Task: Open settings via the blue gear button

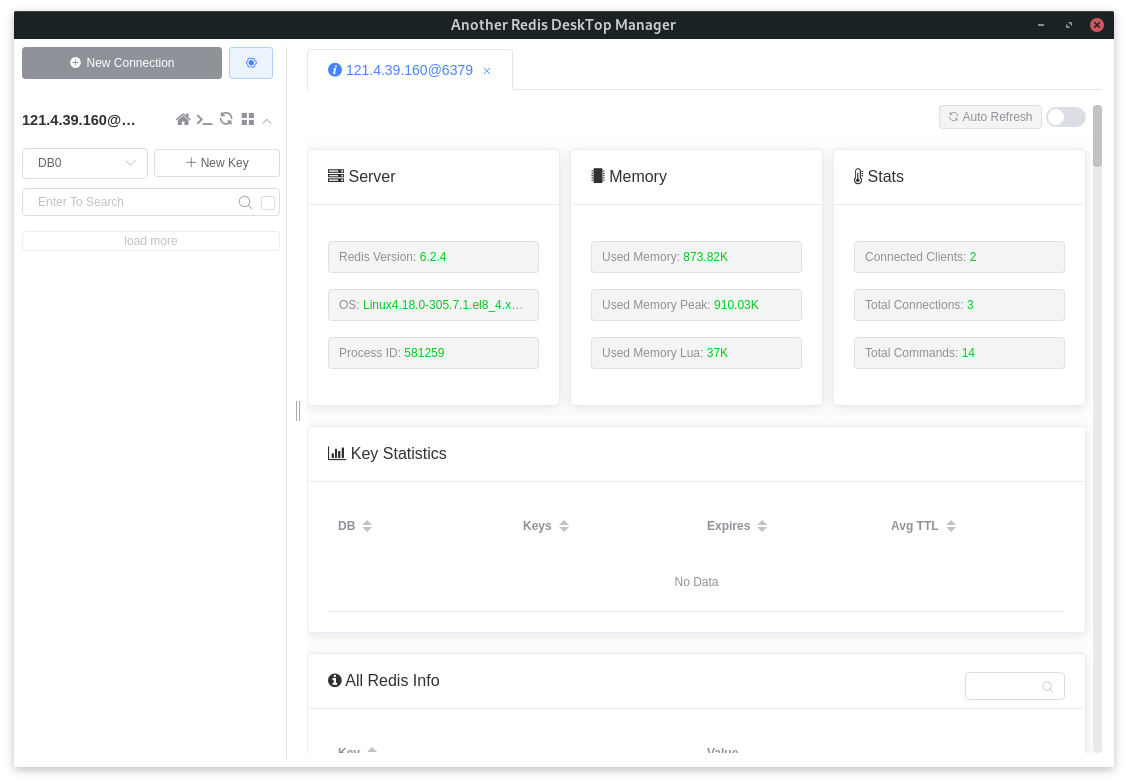Action: point(251,63)
